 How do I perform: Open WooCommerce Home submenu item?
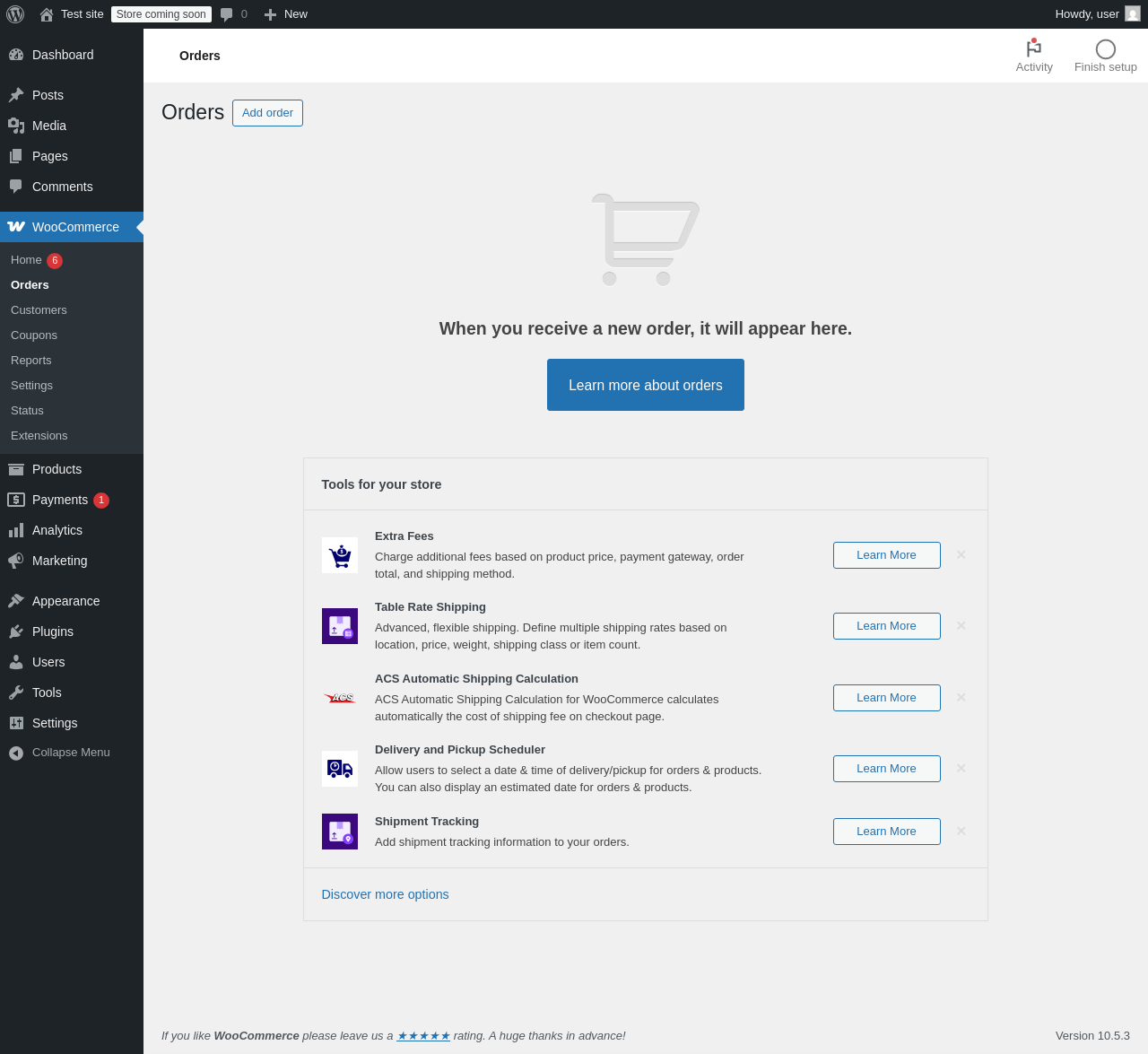[x=26, y=260]
